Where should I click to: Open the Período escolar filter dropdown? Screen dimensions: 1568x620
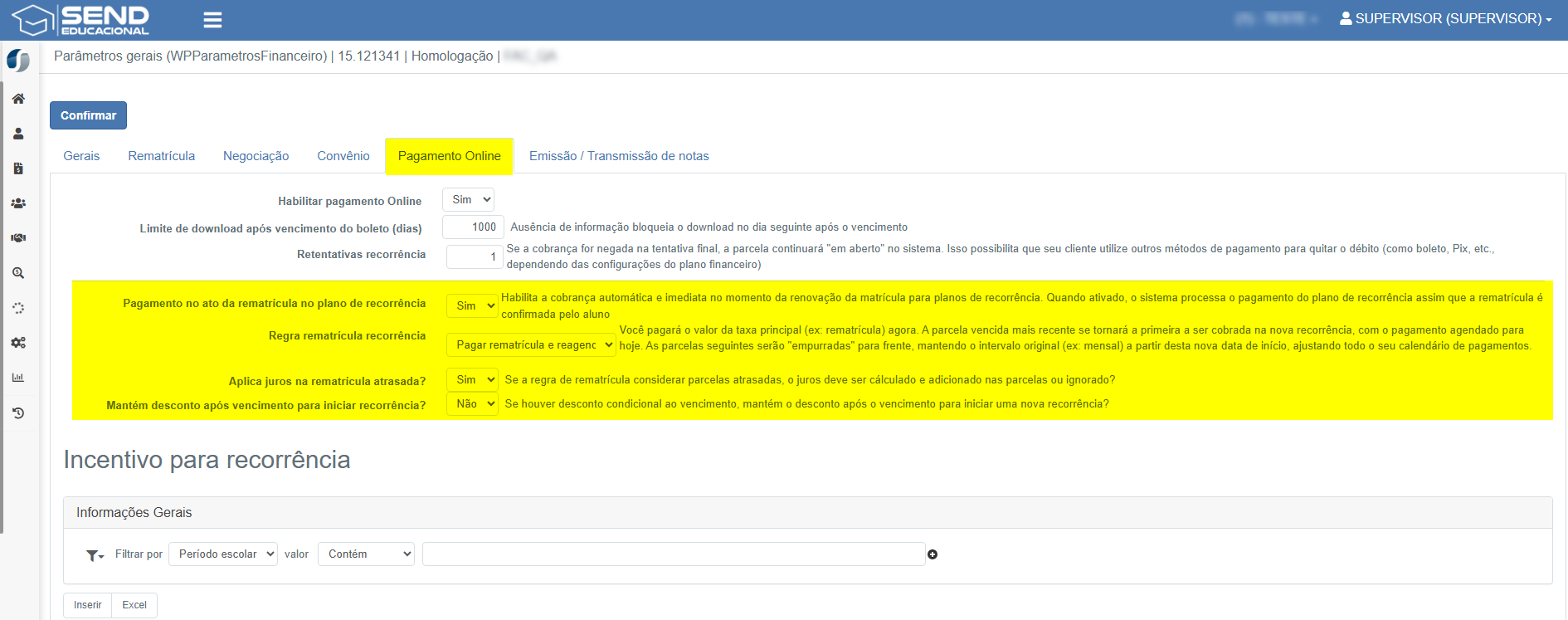point(223,554)
